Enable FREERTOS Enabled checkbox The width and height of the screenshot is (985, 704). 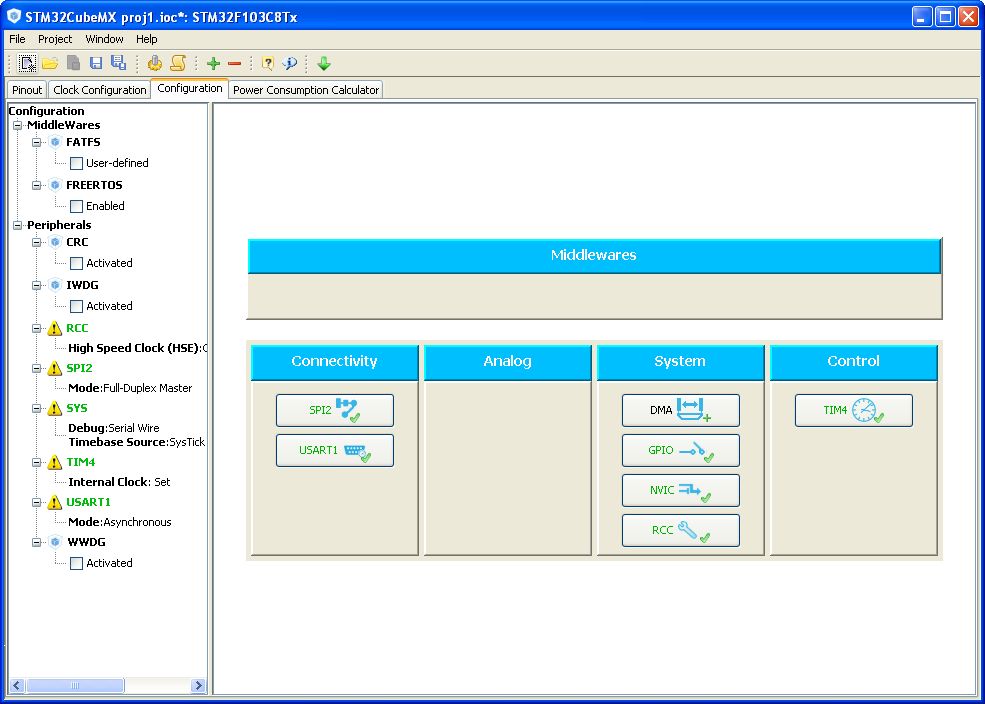click(x=77, y=206)
